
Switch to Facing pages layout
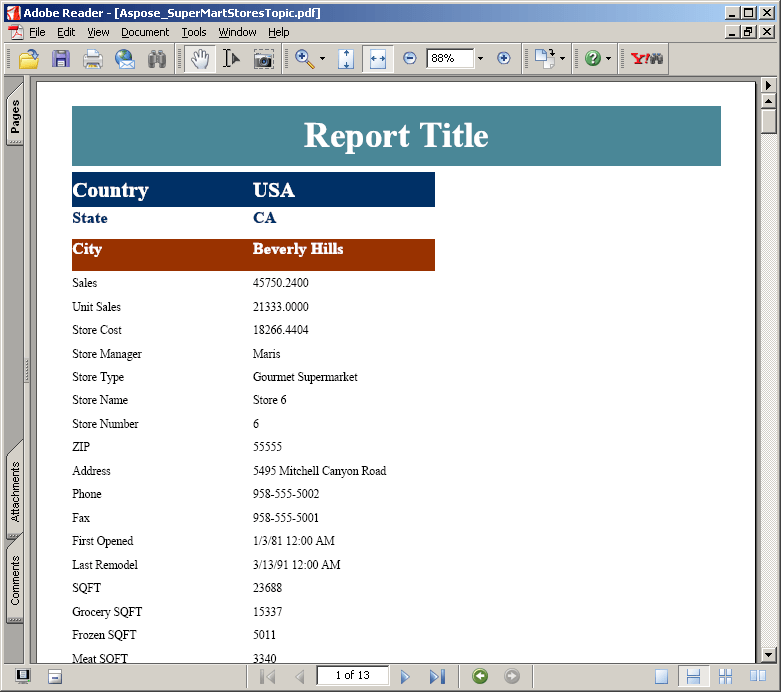tap(758, 677)
